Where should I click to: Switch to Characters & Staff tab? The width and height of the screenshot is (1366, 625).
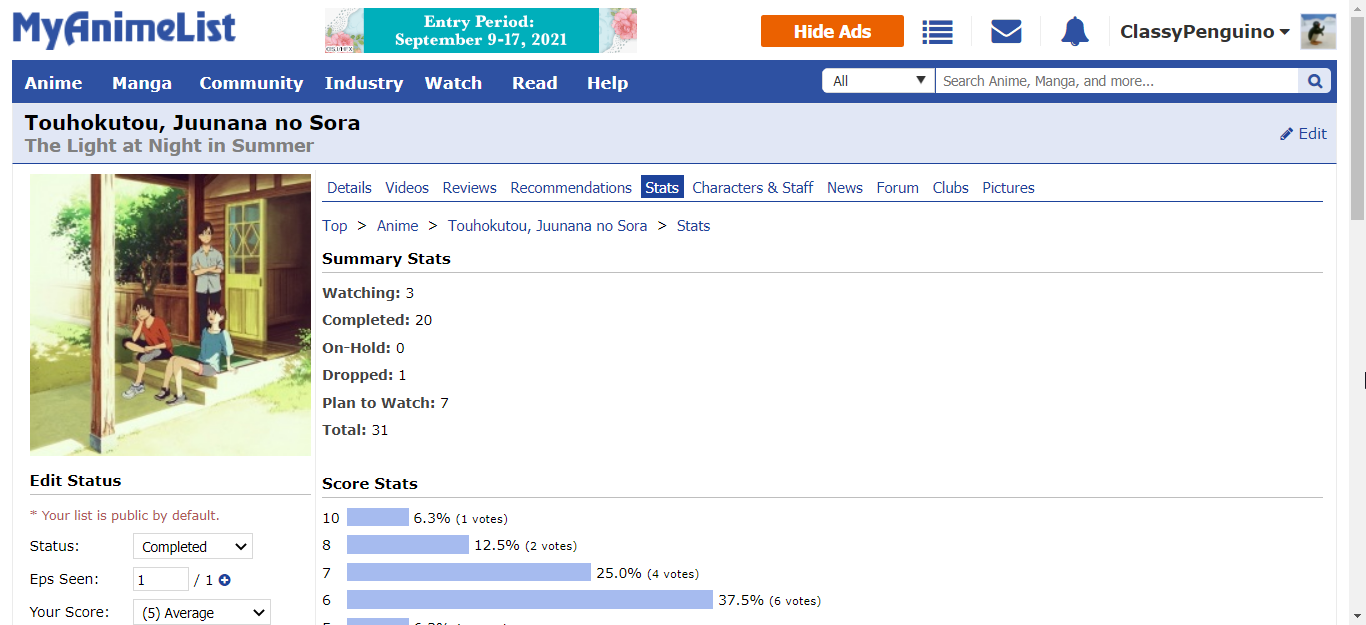[x=753, y=188]
